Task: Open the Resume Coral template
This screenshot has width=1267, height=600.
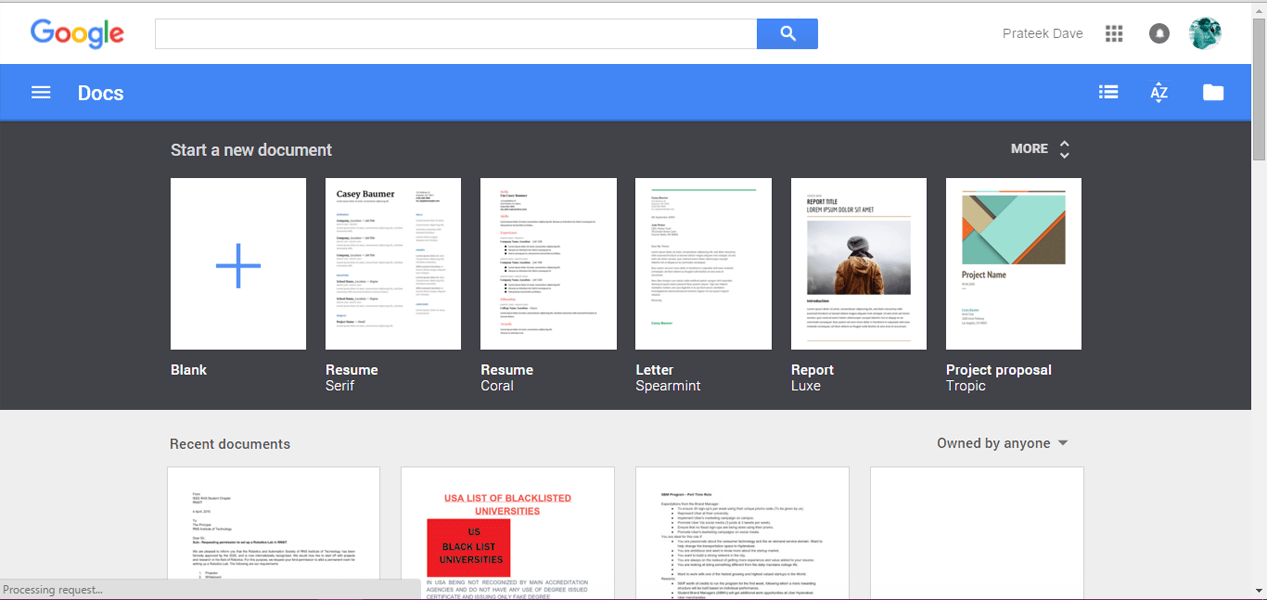Action: (x=548, y=264)
